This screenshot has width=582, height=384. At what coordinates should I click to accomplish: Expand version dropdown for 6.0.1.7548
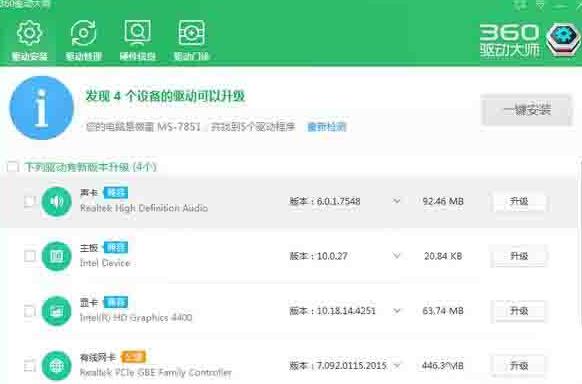(396, 201)
